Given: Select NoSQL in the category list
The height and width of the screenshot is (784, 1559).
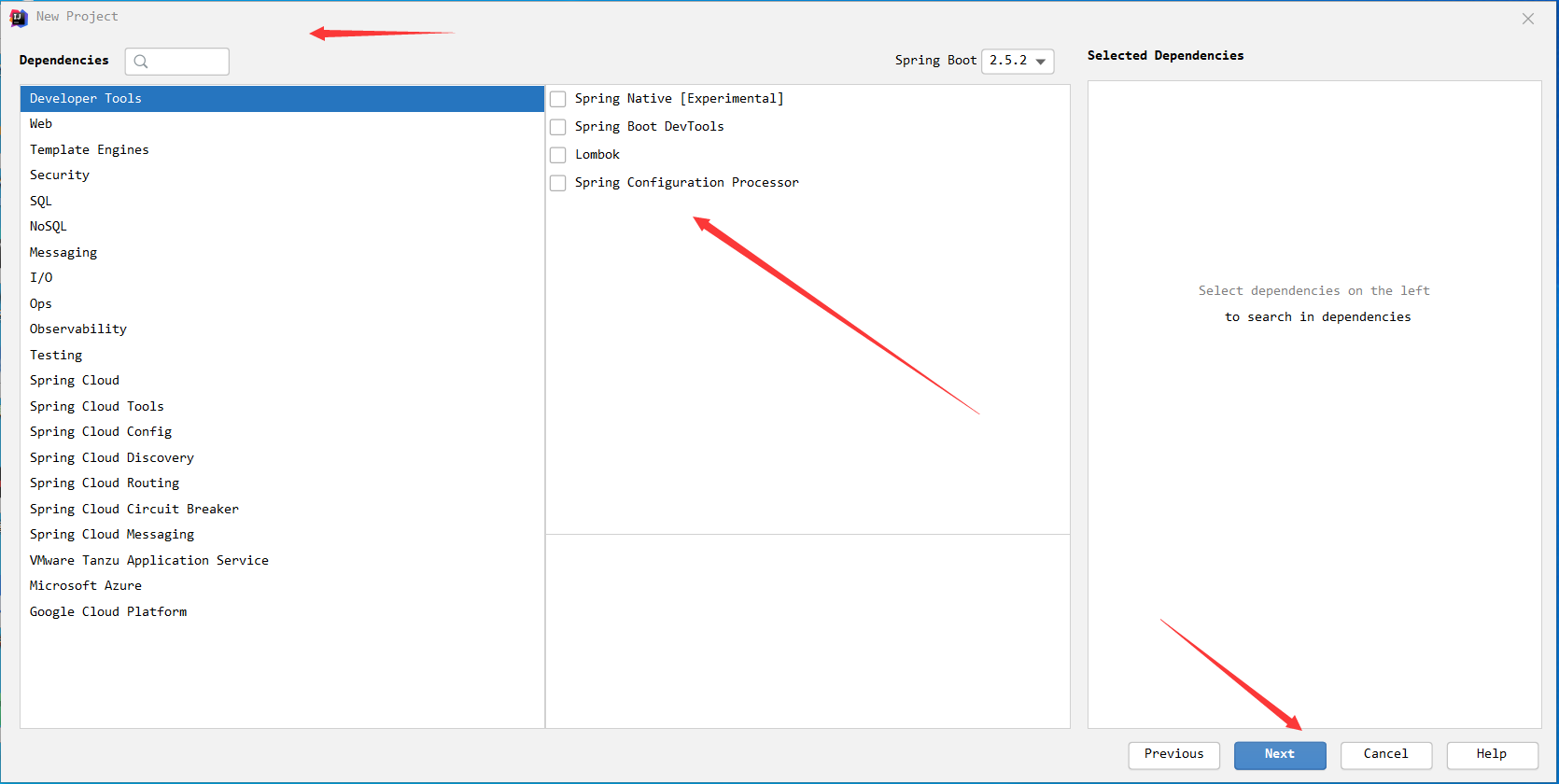Looking at the screenshot, I should pyautogui.click(x=49, y=227).
